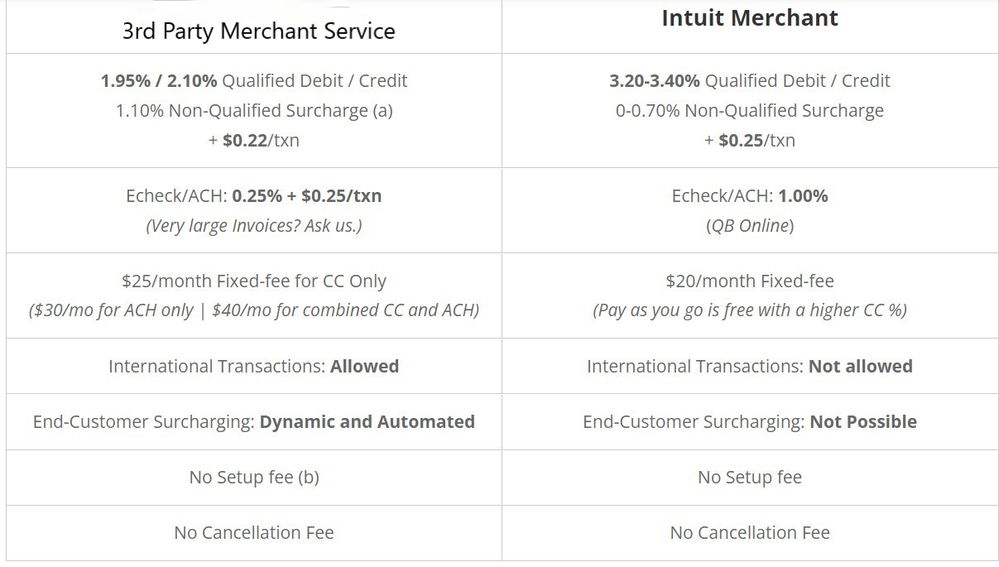Click "International Transactions: Allowed" cell
Screen dimensions: 999x567
[253, 366]
